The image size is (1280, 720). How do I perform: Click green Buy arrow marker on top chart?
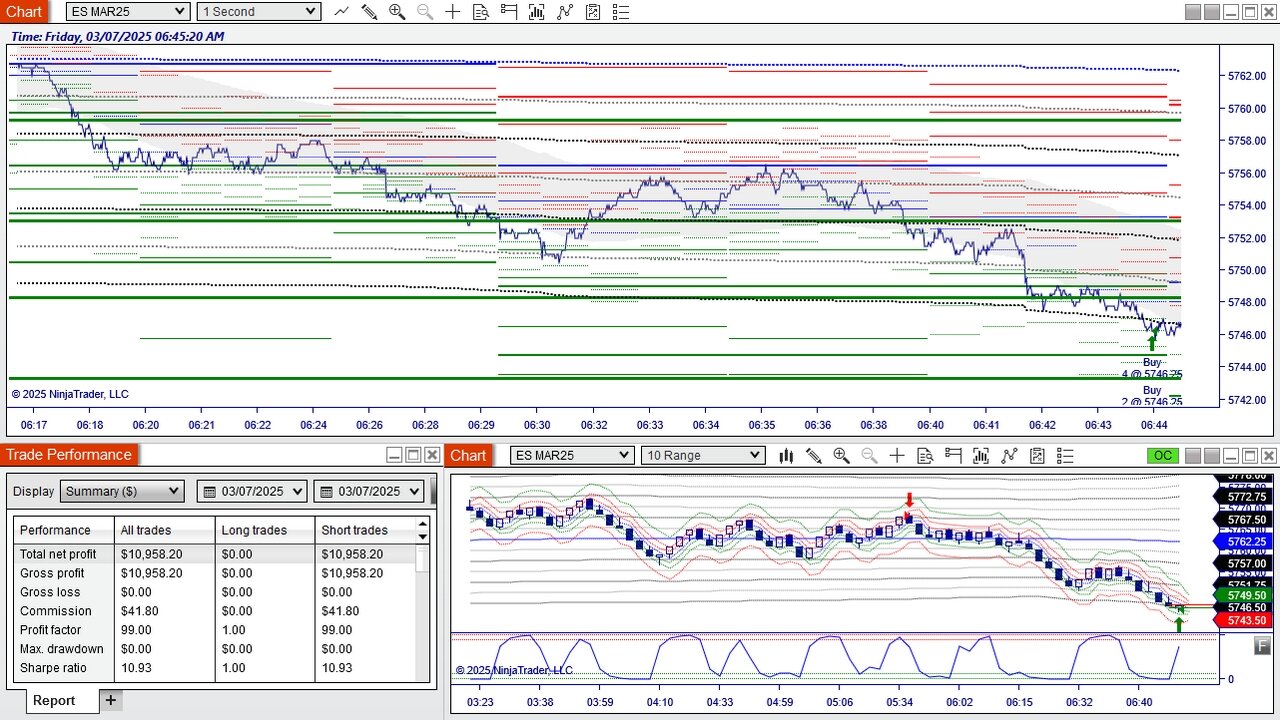tap(1151, 342)
